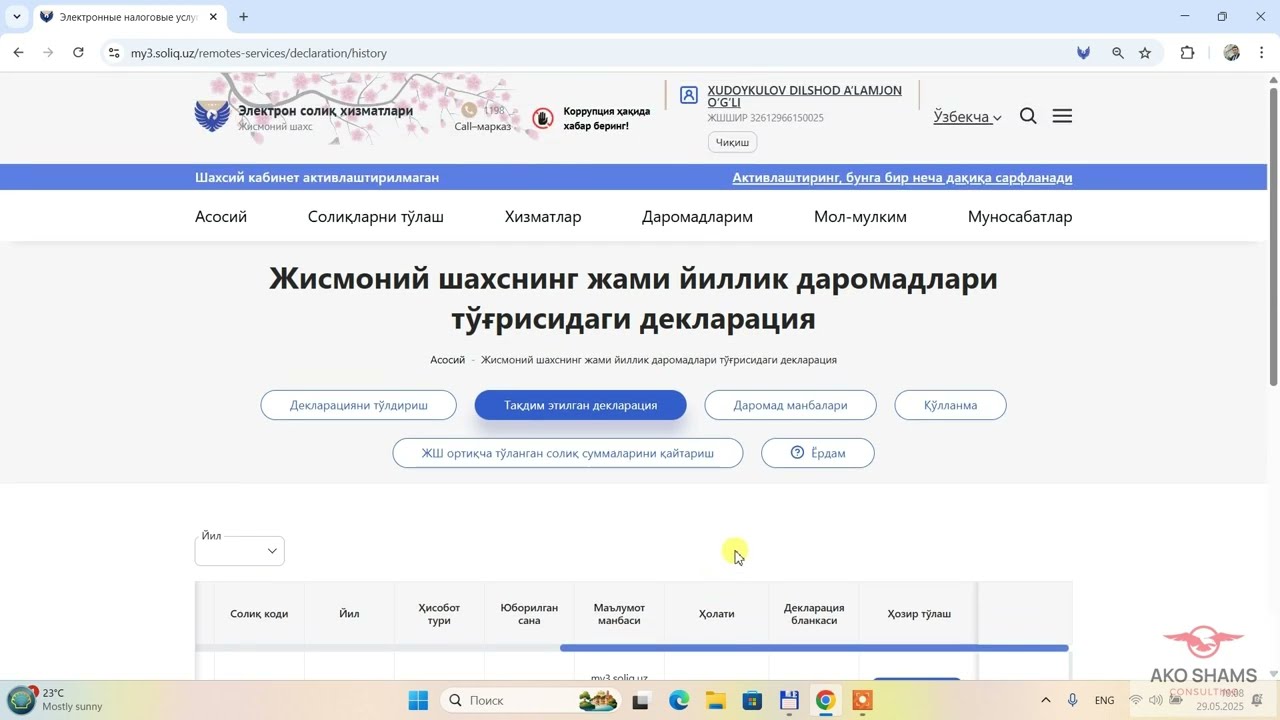Open the weather widget on taskbar

click(55, 700)
